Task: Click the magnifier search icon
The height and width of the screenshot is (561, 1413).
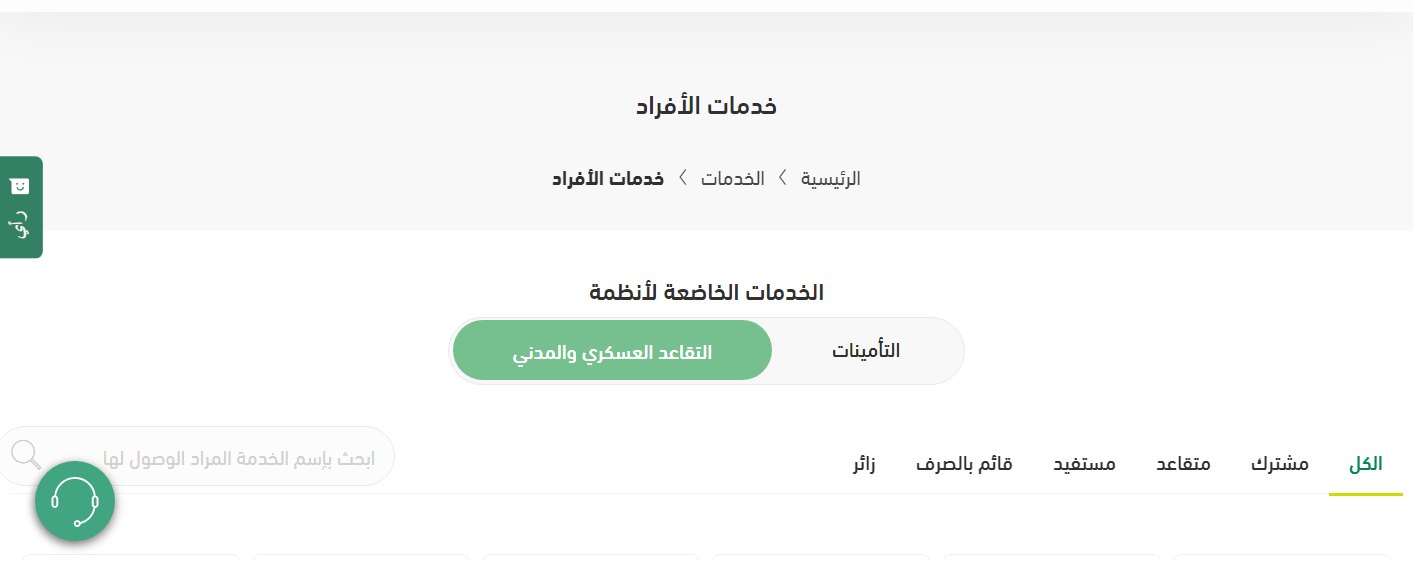Action: (26, 455)
